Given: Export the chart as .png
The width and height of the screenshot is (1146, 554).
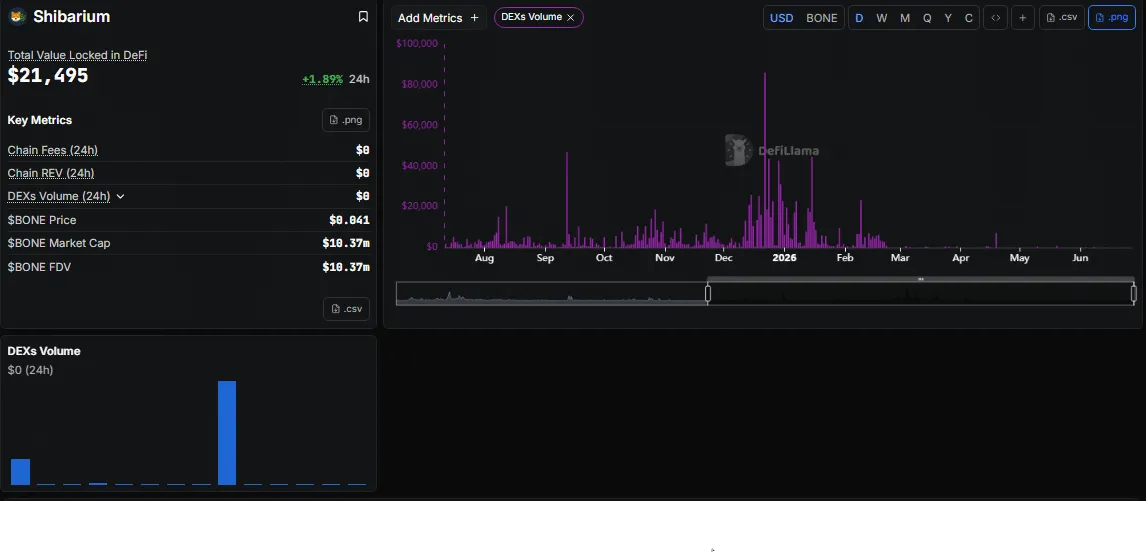Looking at the screenshot, I should coord(1112,18).
